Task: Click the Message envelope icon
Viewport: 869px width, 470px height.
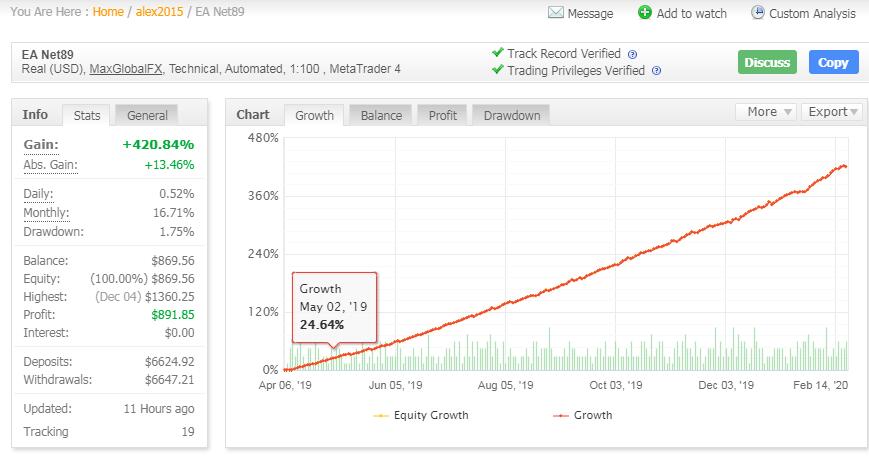Action: click(x=555, y=13)
